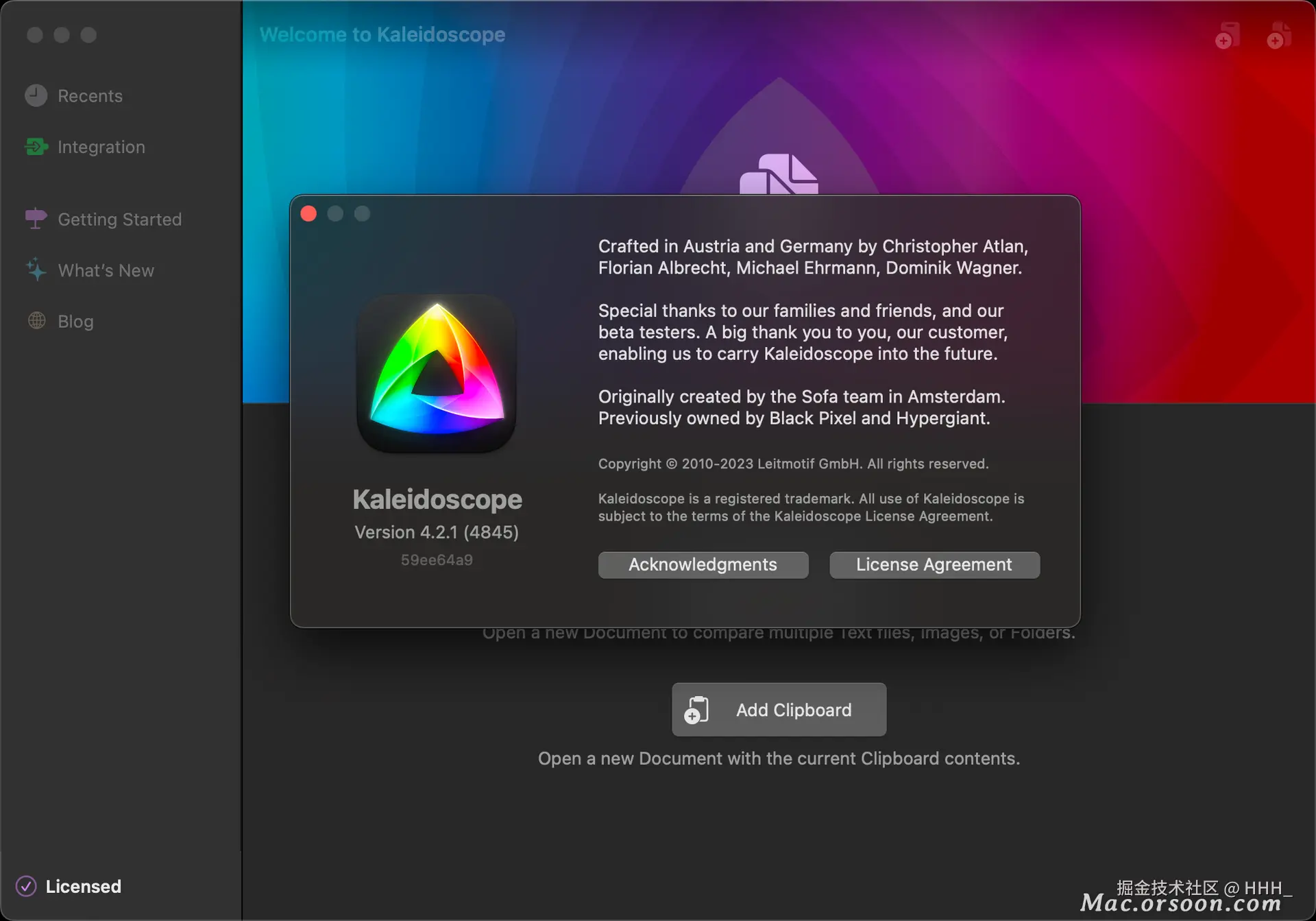Viewport: 1316px width, 921px height.
Task: Click the Version 4.2.1 (4845) text
Action: coord(437,532)
